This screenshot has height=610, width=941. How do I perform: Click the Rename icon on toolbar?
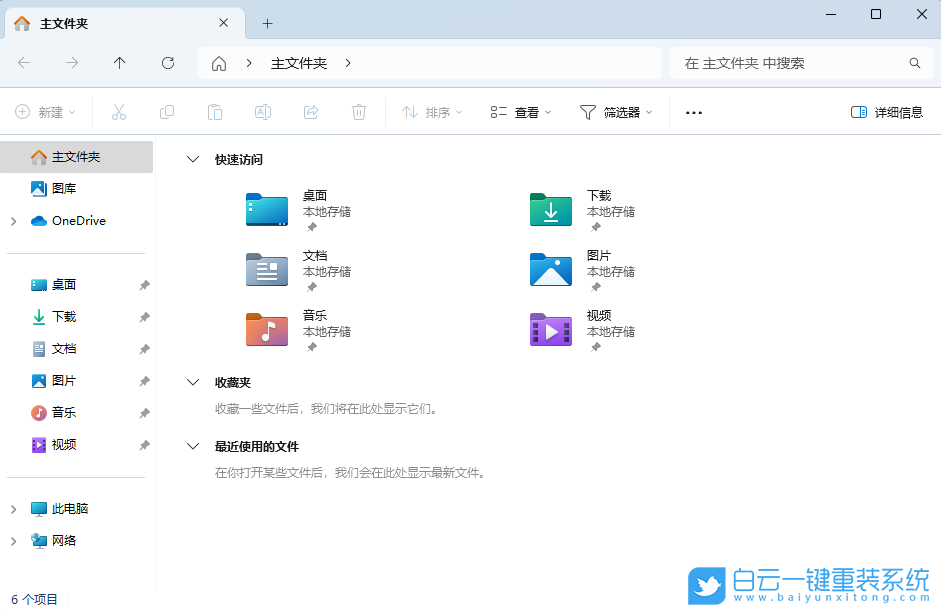(x=263, y=112)
